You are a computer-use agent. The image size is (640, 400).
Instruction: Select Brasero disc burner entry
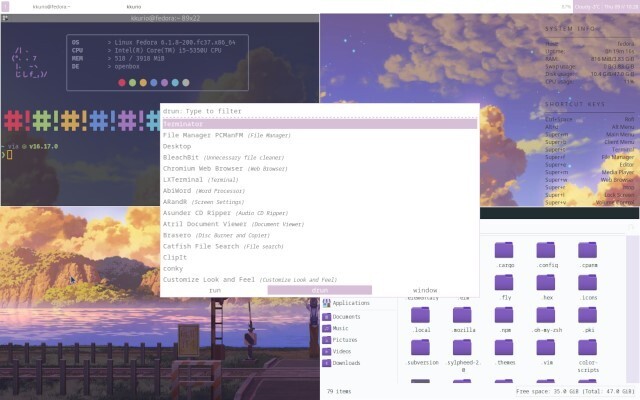320,235
